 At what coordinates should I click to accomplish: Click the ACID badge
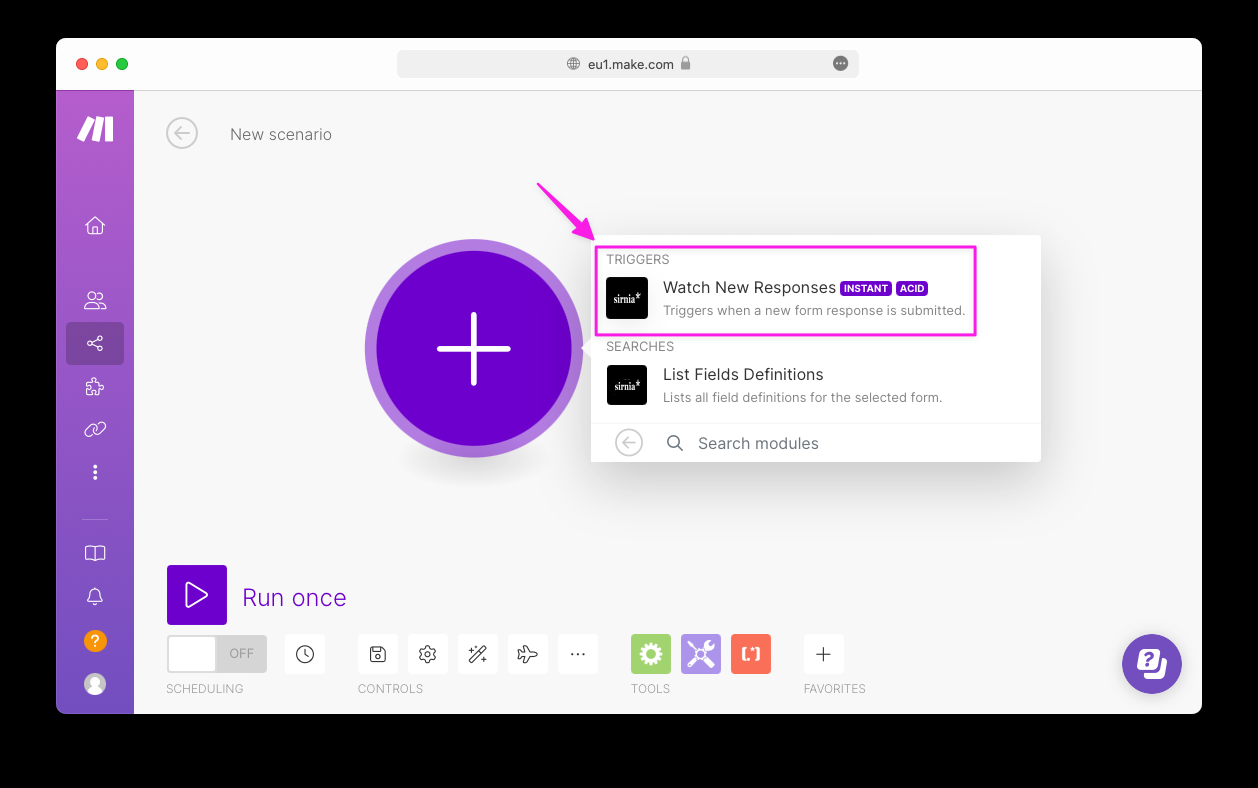click(912, 288)
